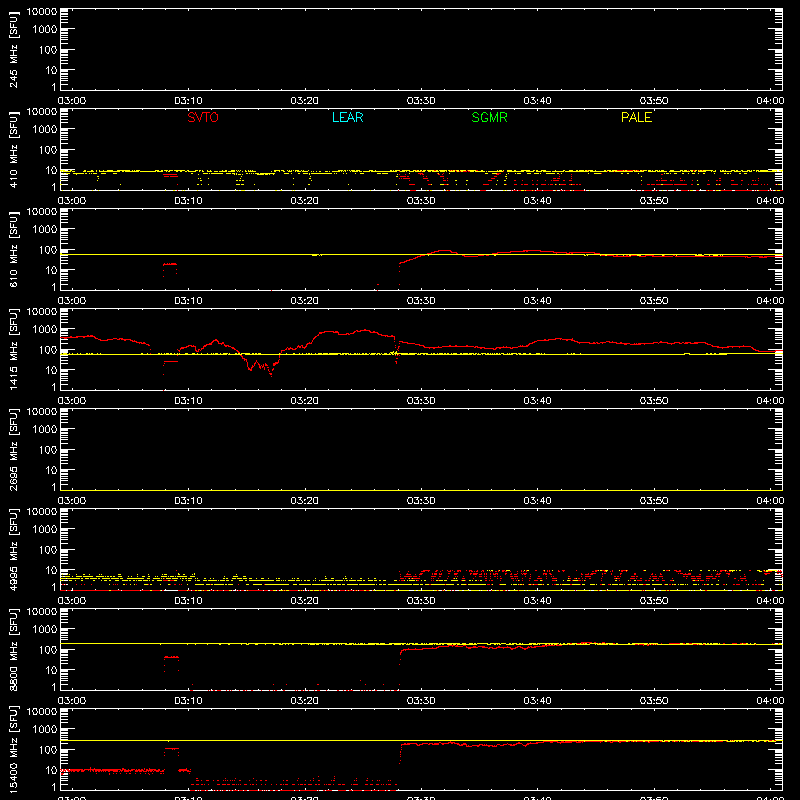Click 03:00 tick under the 245 MHz panel
The image size is (800, 800).
[71, 101]
